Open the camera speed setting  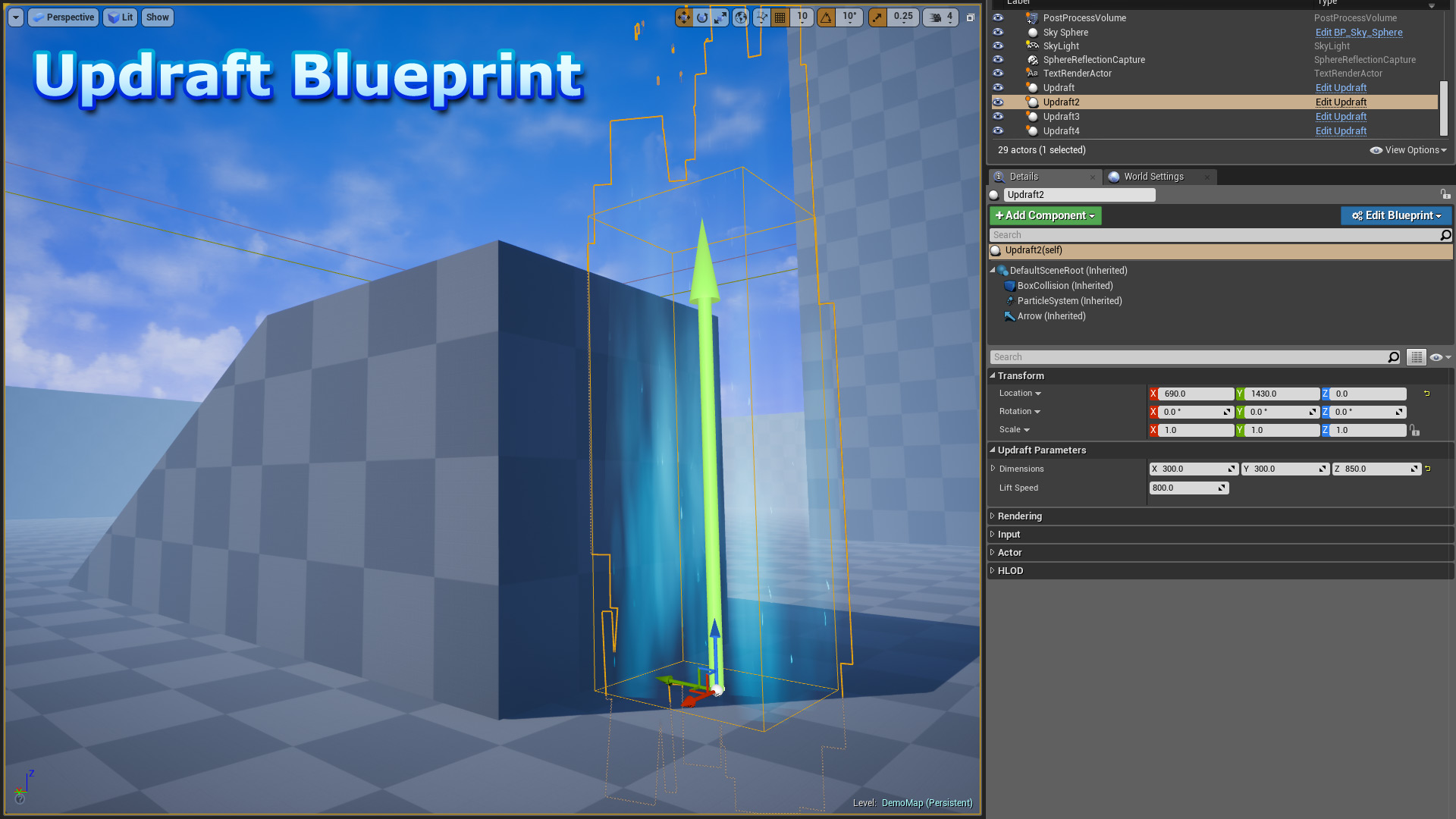point(940,17)
